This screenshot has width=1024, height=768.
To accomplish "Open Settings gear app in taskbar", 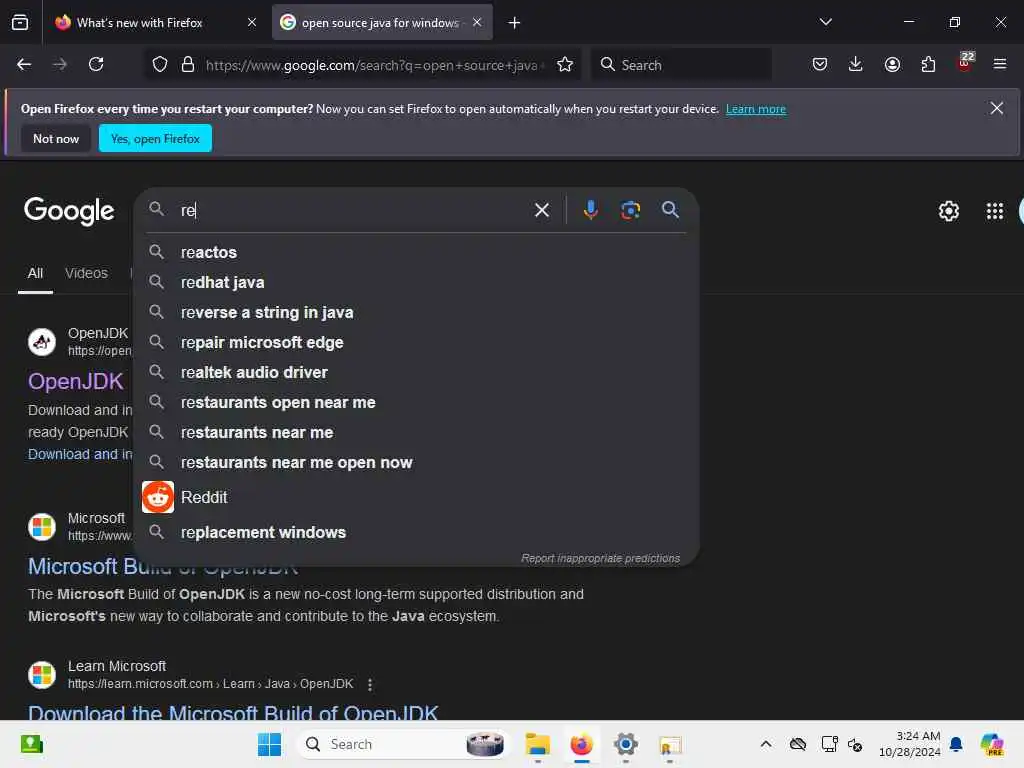I will tap(625, 744).
